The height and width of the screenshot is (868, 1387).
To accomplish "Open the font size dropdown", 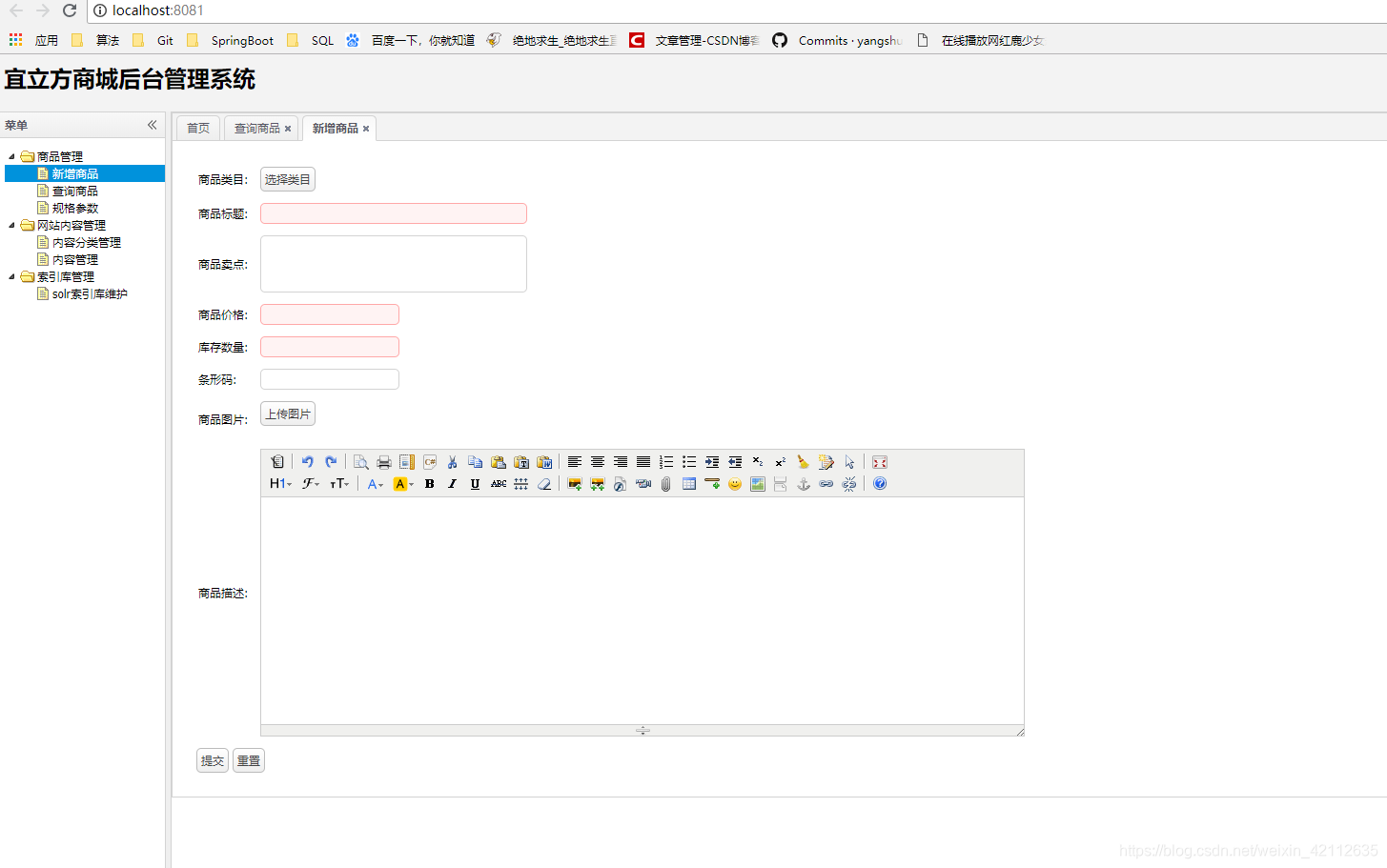I will click(x=339, y=484).
